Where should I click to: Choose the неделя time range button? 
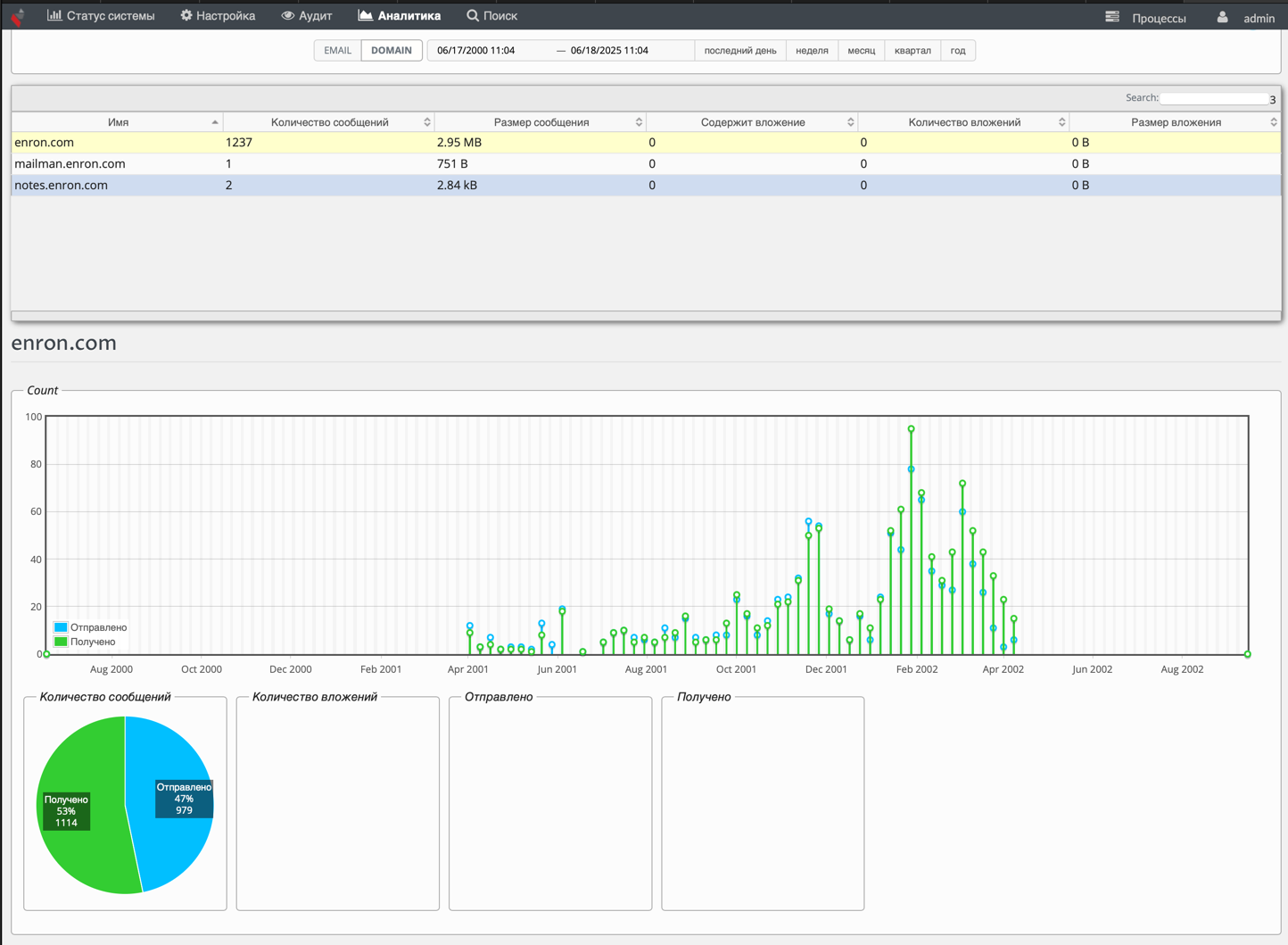click(812, 51)
